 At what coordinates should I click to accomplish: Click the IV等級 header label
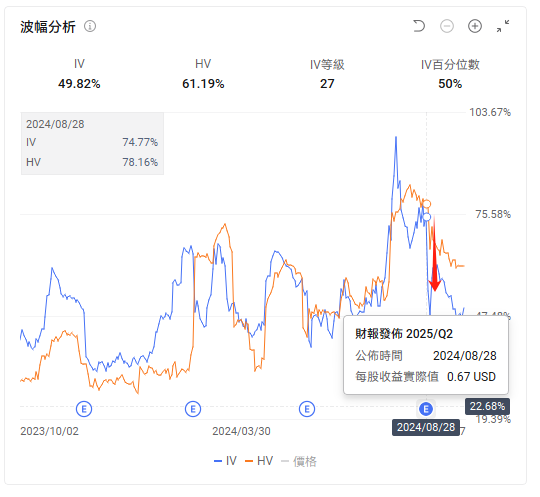click(x=327, y=64)
